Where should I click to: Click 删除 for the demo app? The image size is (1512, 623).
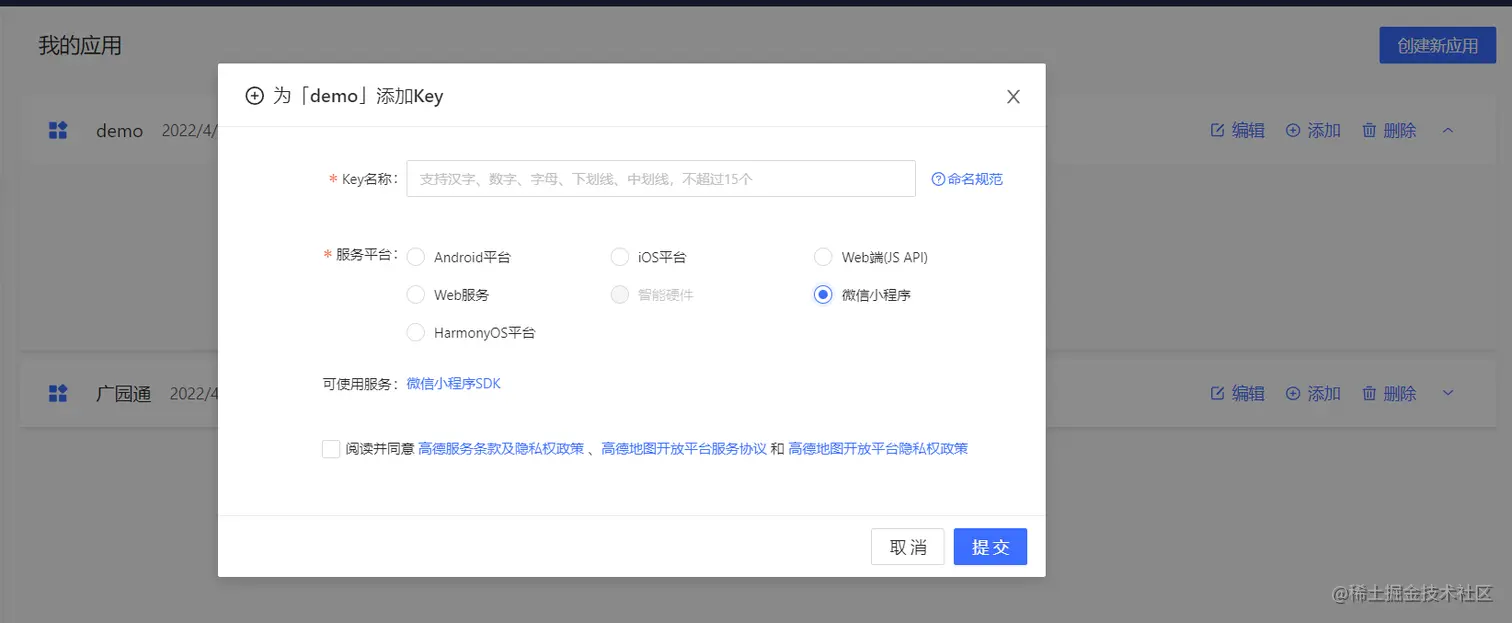1389,130
